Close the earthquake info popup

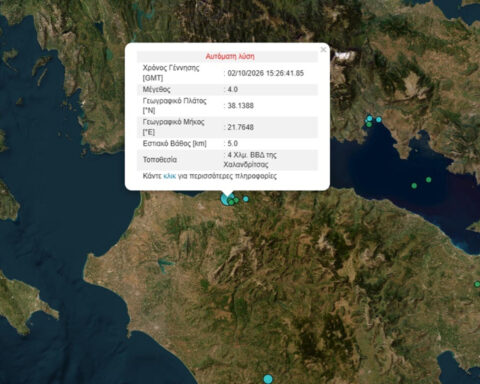(x=323, y=49)
